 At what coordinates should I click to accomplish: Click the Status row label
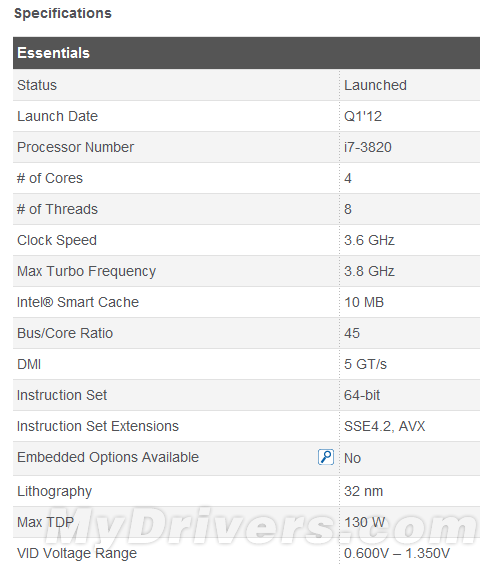point(37,85)
